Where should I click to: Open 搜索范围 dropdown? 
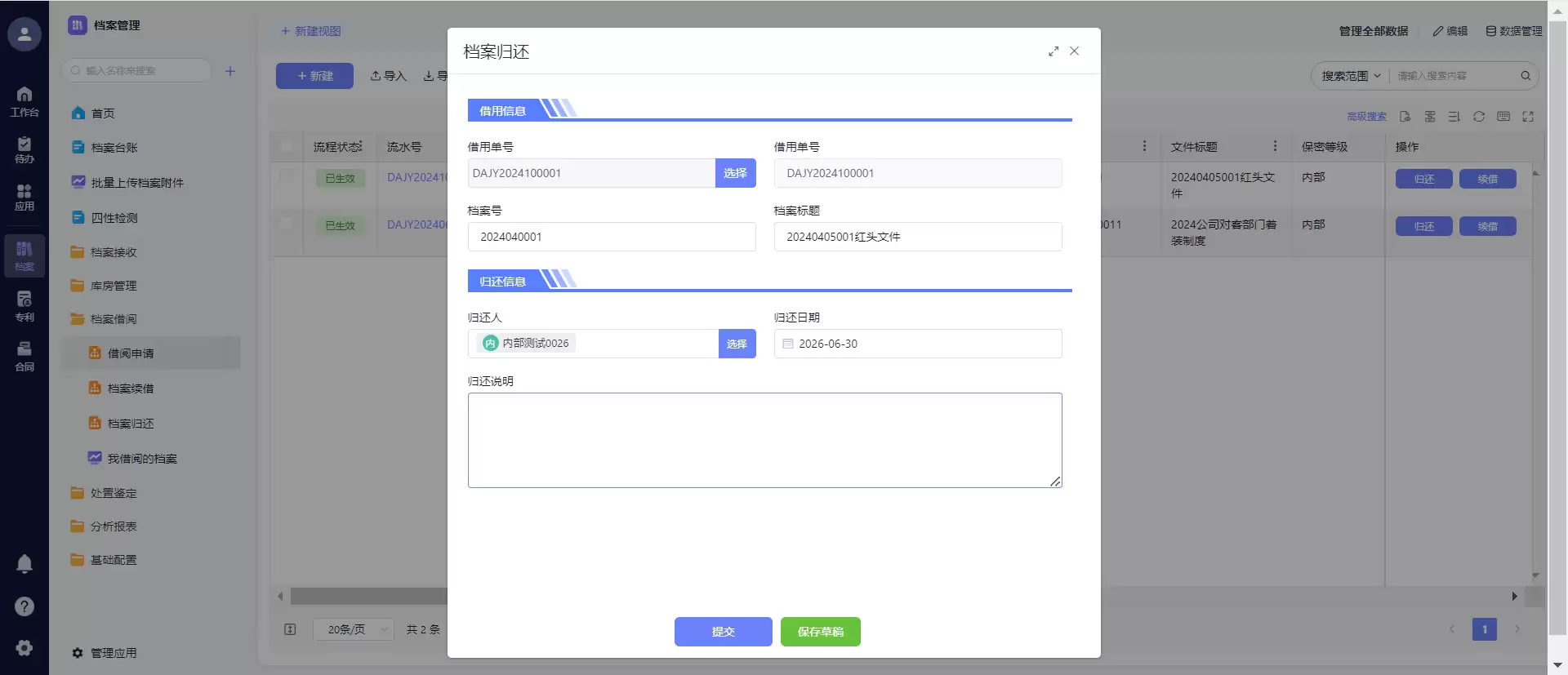coord(1352,76)
